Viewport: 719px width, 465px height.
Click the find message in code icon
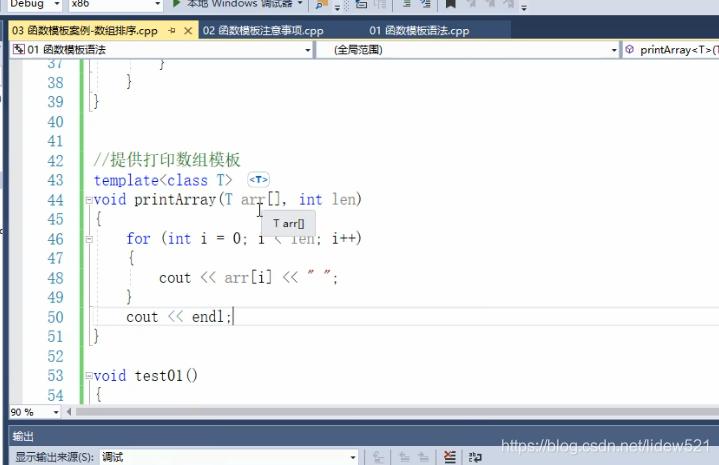click(378, 457)
